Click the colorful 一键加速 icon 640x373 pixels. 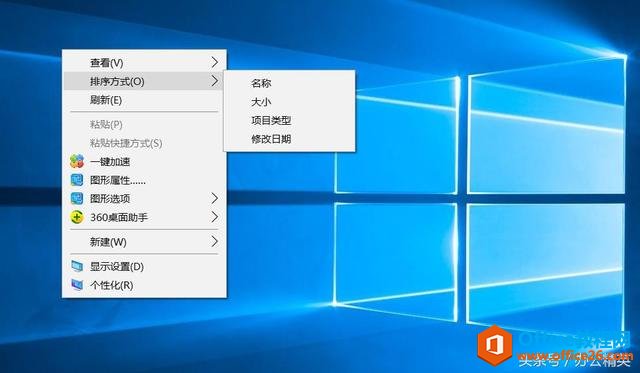point(77,161)
